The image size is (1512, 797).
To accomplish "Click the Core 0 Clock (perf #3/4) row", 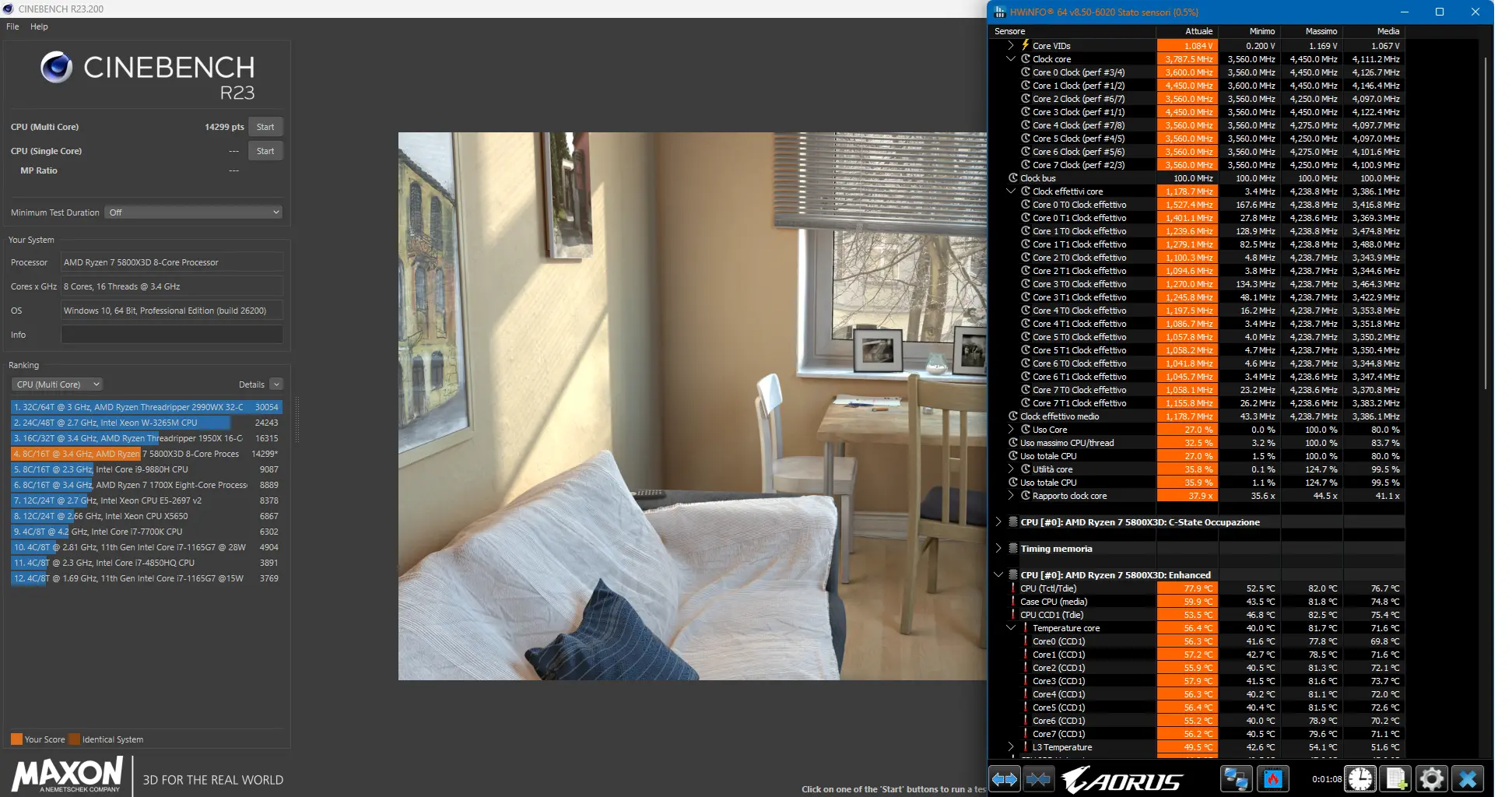I will click(1198, 72).
